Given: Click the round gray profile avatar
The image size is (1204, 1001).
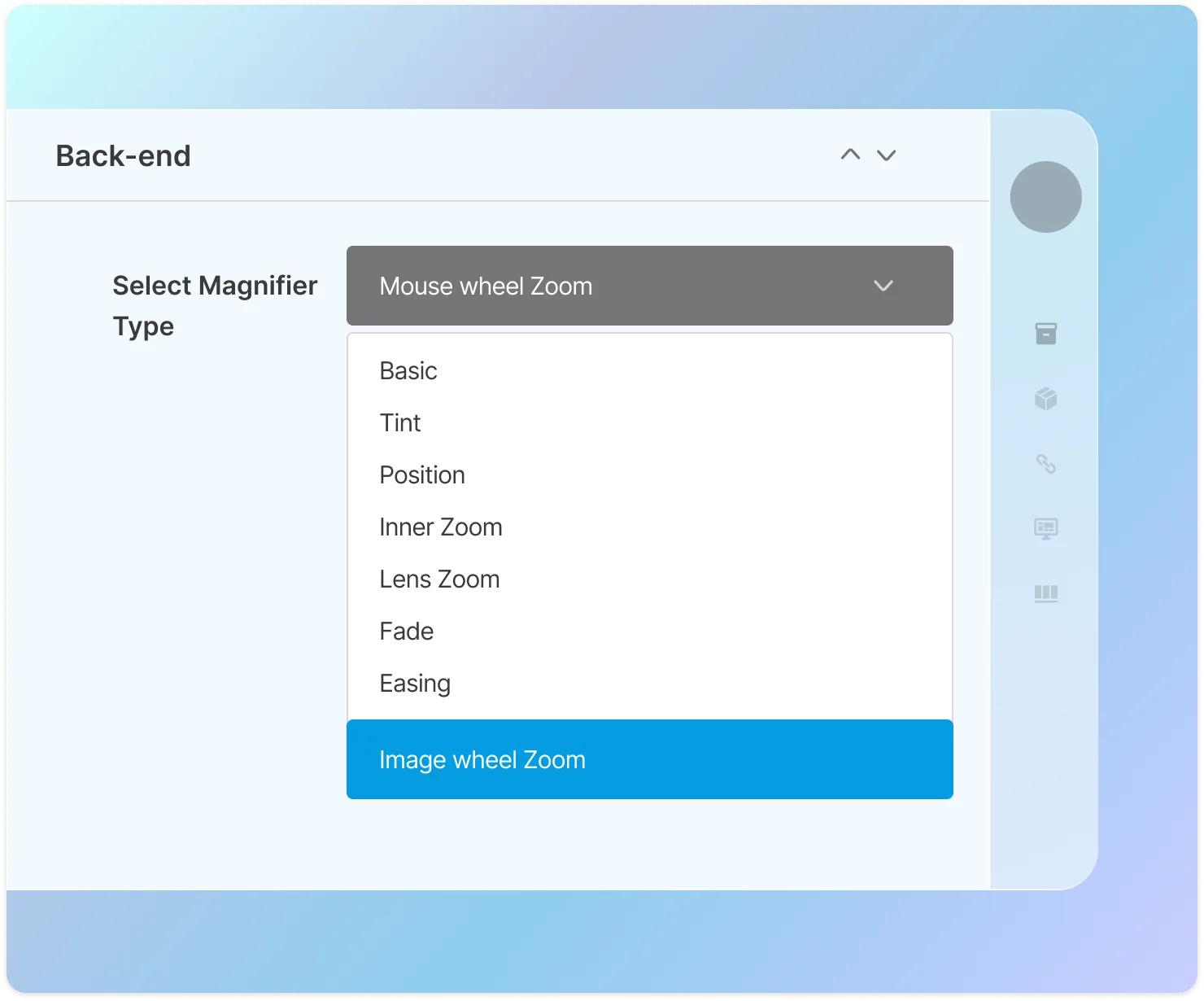Looking at the screenshot, I should [x=1045, y=197].
